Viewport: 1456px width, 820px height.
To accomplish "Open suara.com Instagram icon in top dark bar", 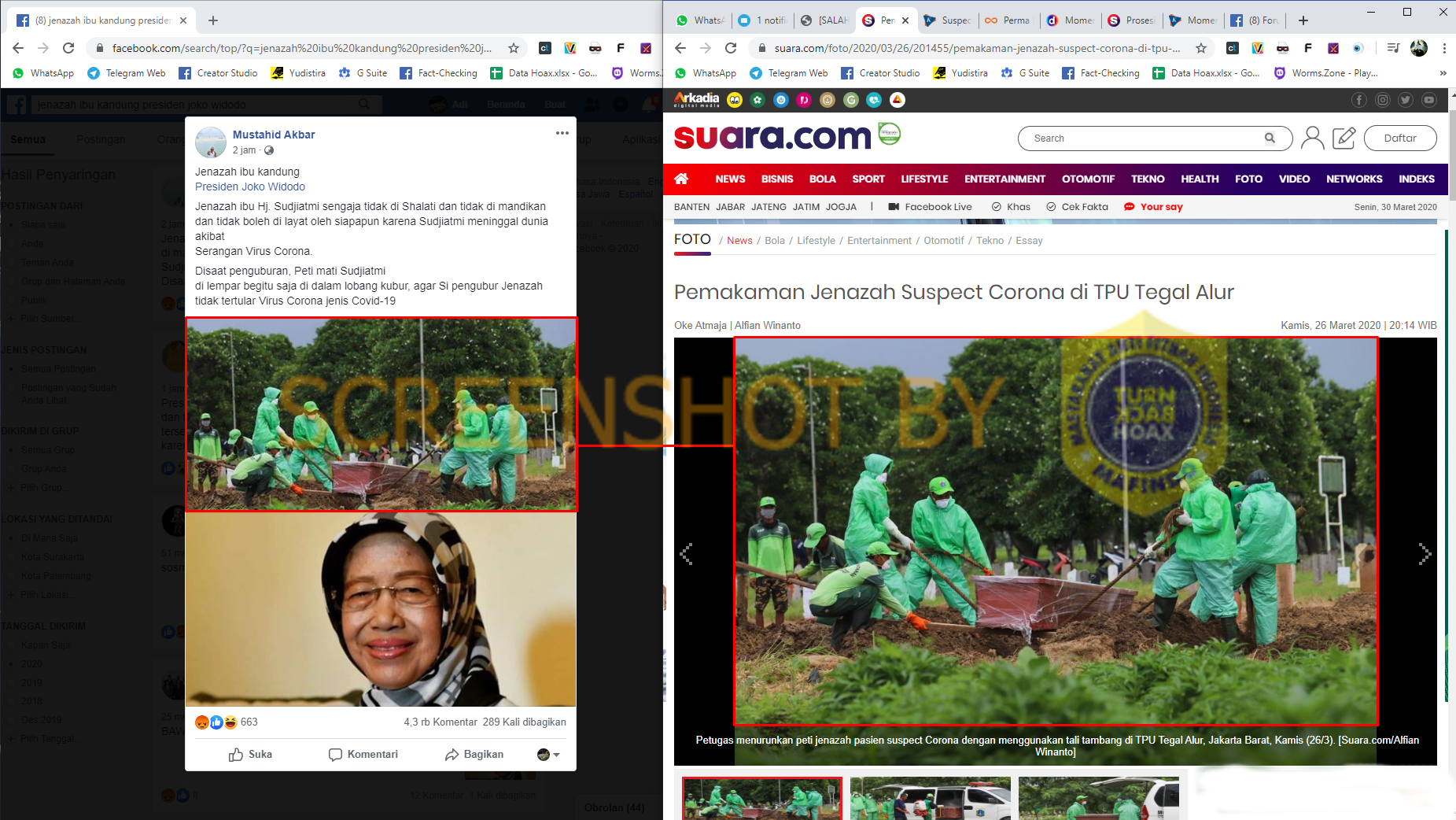I will pyautogui.click(x=1383, y=100).
